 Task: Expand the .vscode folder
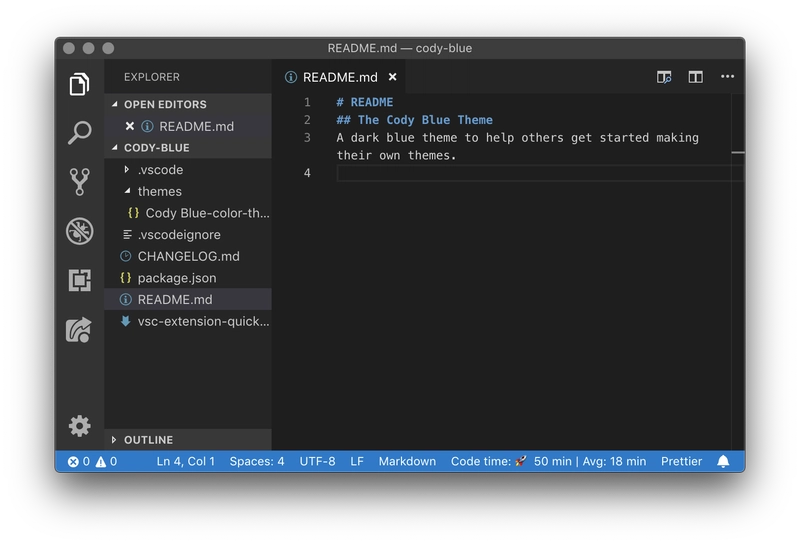pyautogui.click(x=127, y=169)
